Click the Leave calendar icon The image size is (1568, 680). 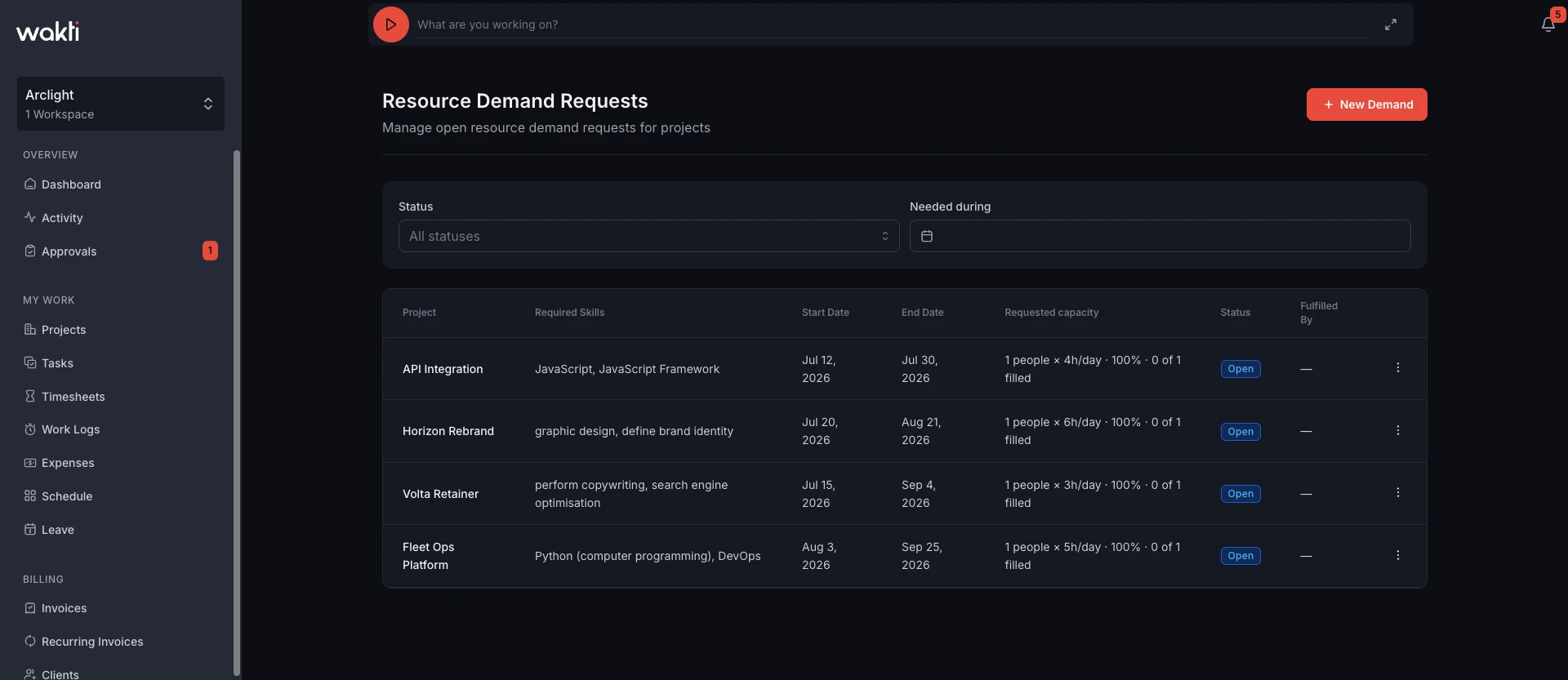pos(30,529)
